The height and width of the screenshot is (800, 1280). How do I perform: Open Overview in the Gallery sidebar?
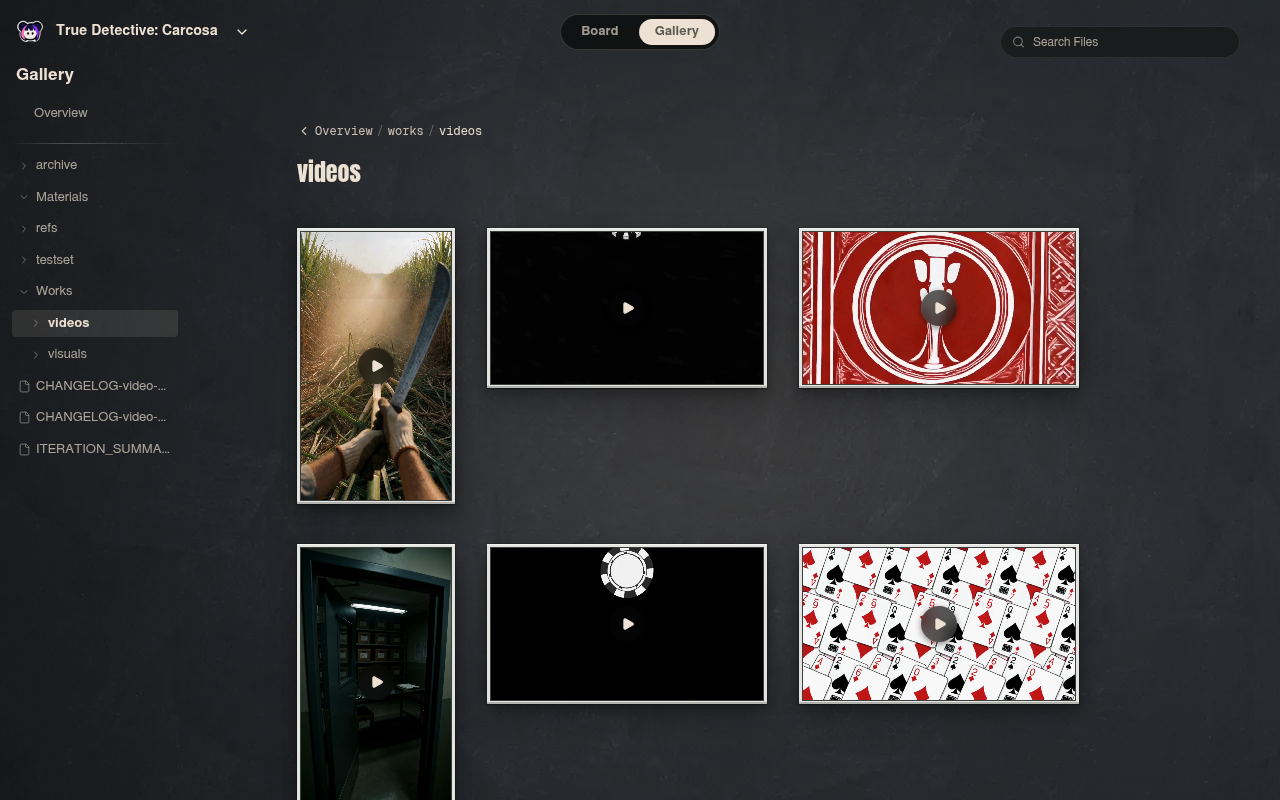pyautogui.click(x=61, y=113)
